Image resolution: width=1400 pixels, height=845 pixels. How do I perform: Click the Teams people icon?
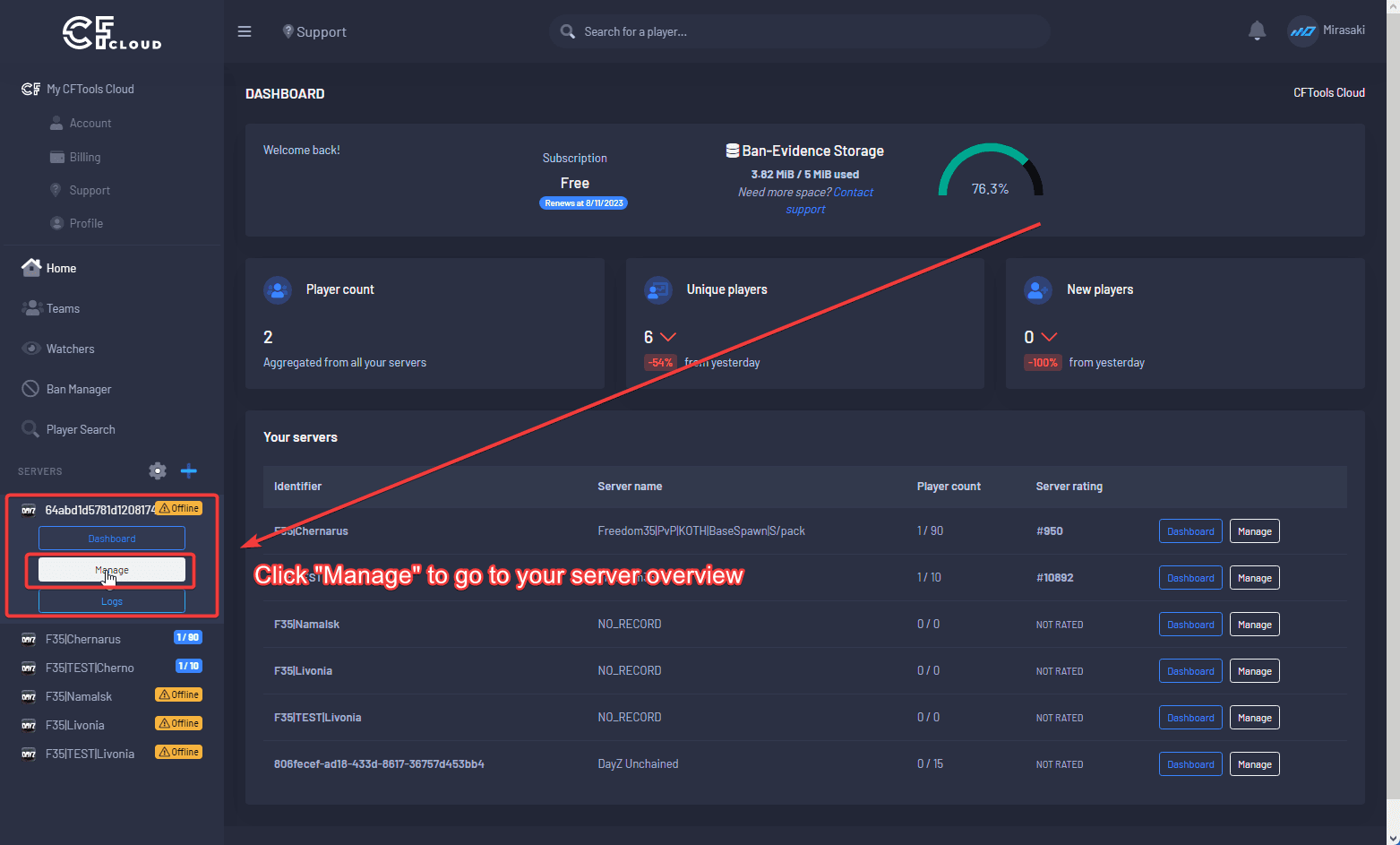(x=32, y=307)
